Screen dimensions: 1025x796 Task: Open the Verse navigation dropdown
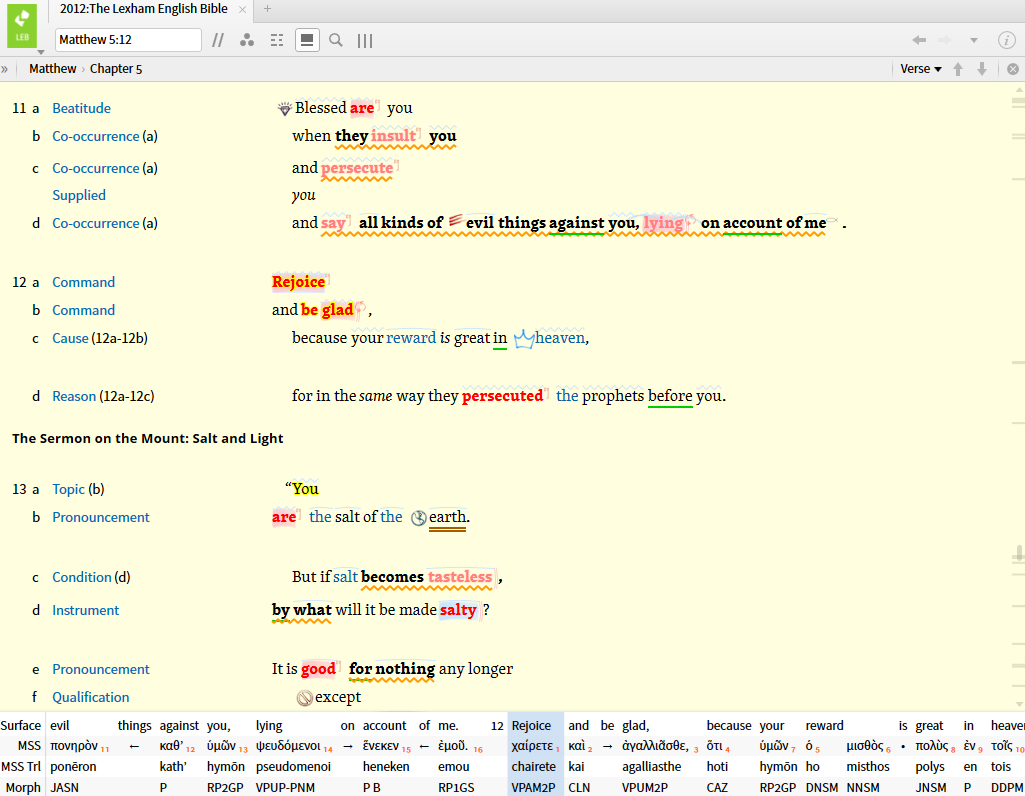click(920, 69)
